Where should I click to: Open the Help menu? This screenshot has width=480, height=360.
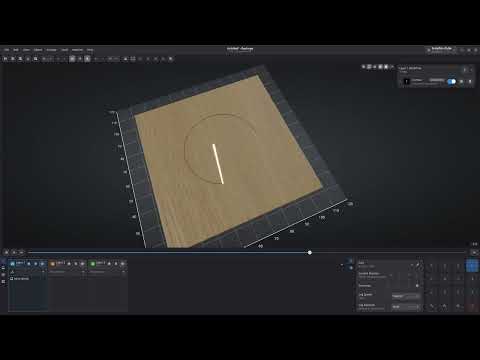[x=90, y=50]
